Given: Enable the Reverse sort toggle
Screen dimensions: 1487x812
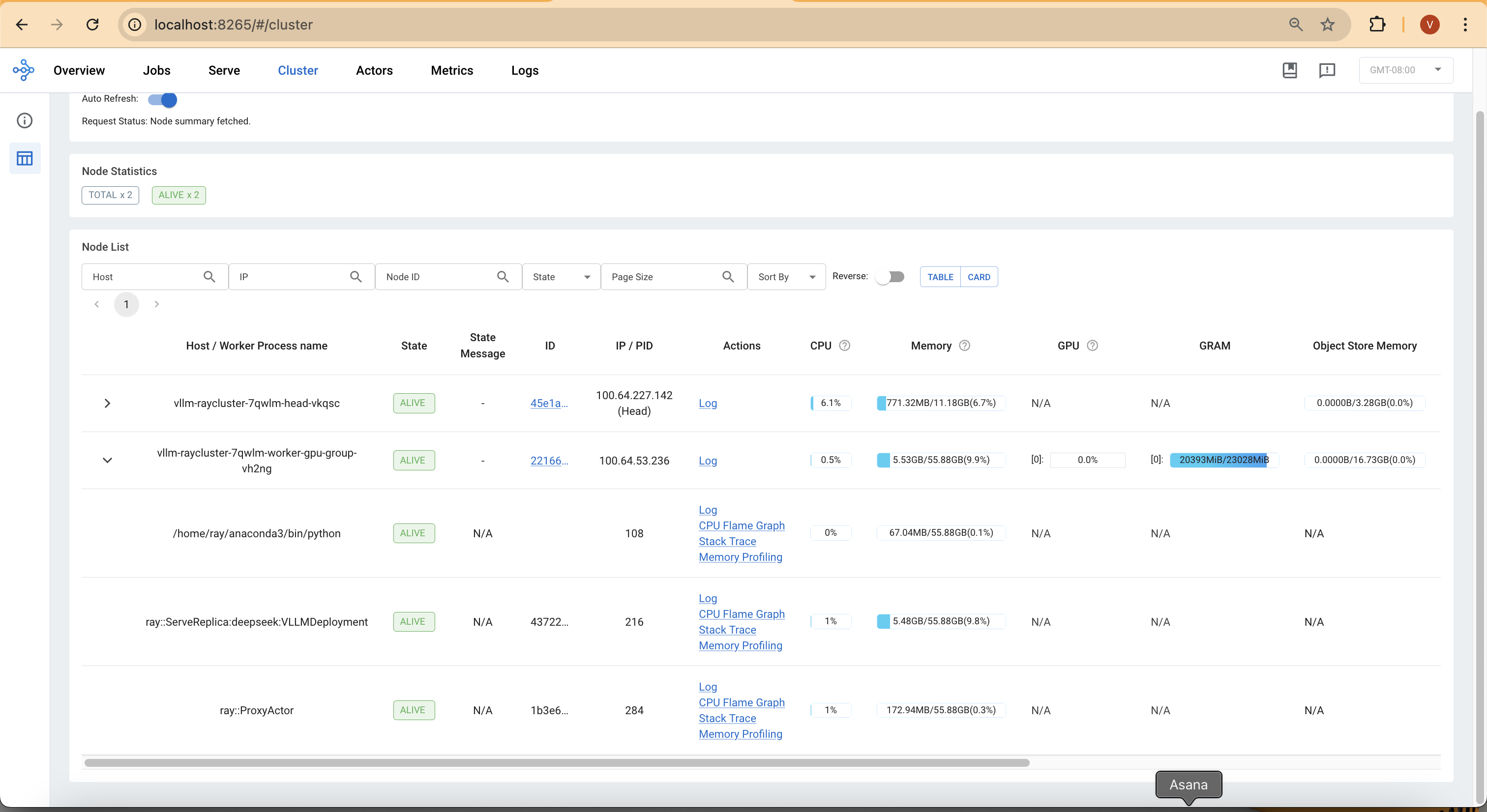Looking at the screenshot, I should pos(890,276).
